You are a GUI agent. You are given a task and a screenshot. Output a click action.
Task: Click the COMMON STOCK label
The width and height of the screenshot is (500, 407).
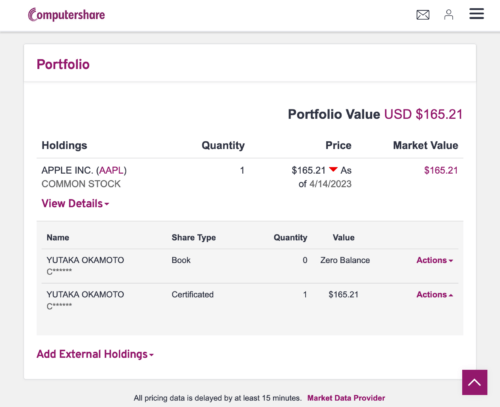click(81, 184)
